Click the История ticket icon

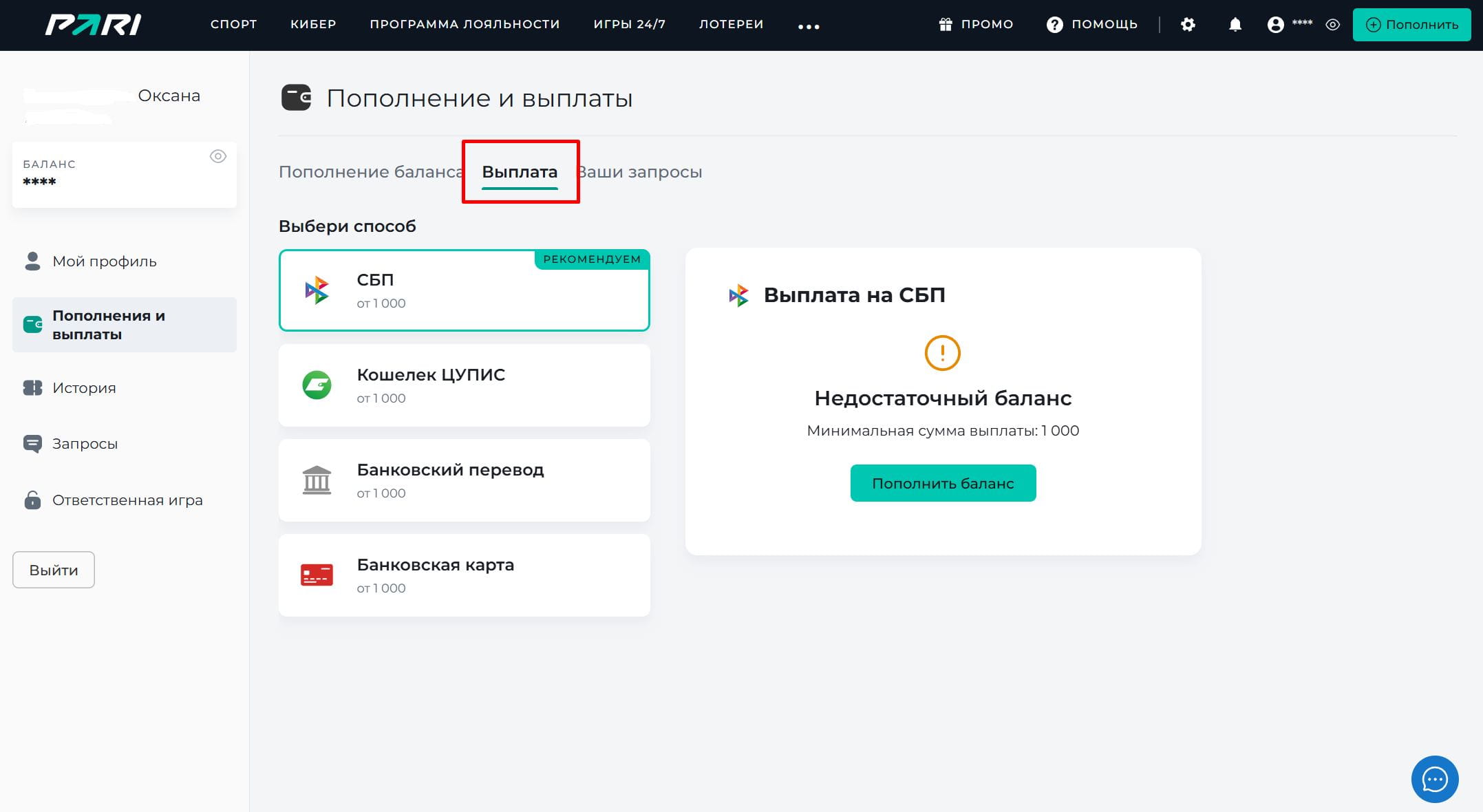tap(32, 387)
